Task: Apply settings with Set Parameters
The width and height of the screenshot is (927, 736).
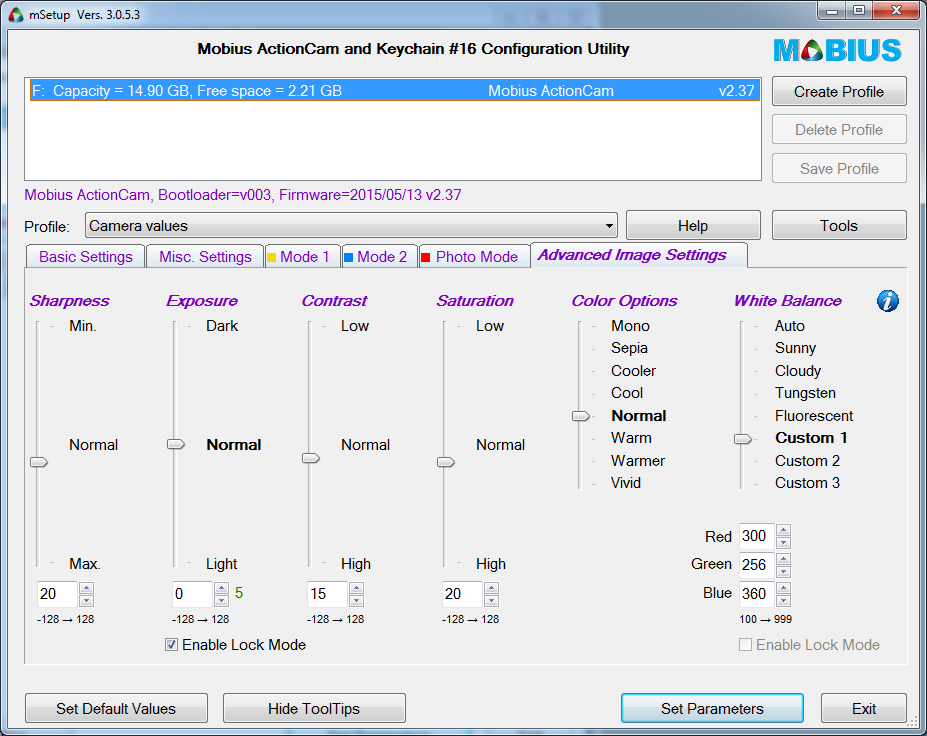Action: (712, 708)
